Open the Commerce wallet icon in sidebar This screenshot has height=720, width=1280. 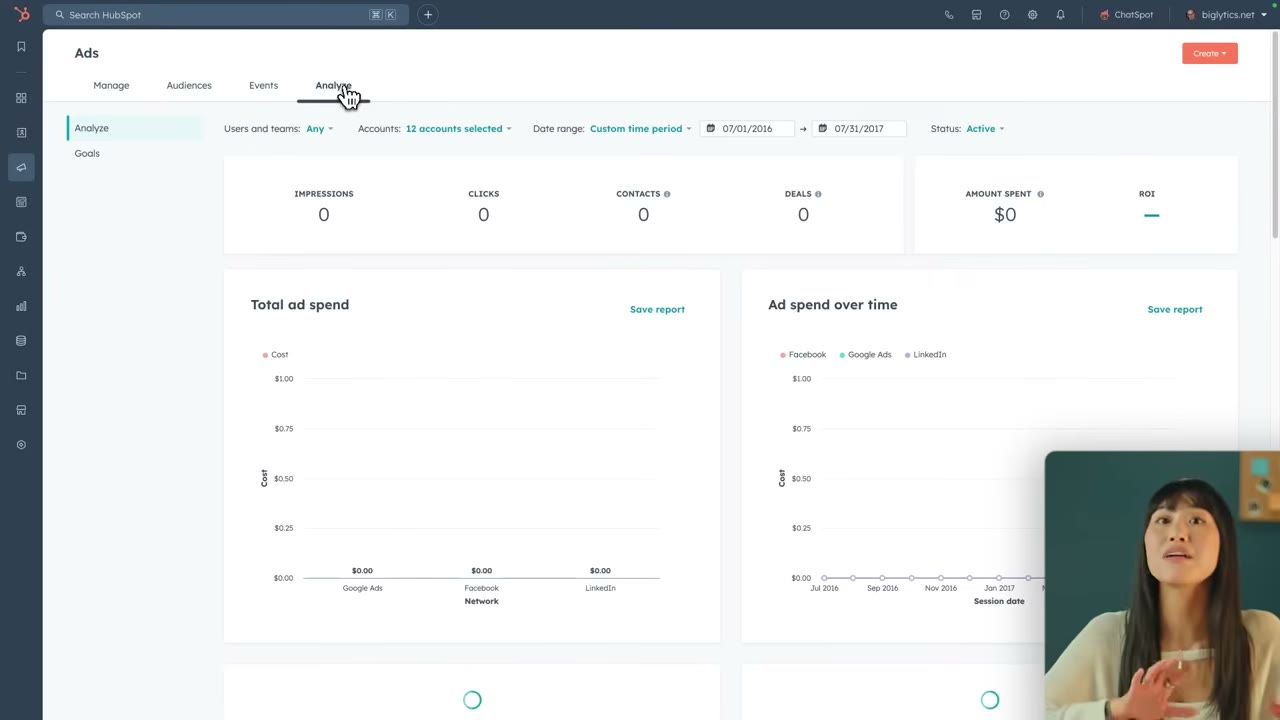(21, 237)
